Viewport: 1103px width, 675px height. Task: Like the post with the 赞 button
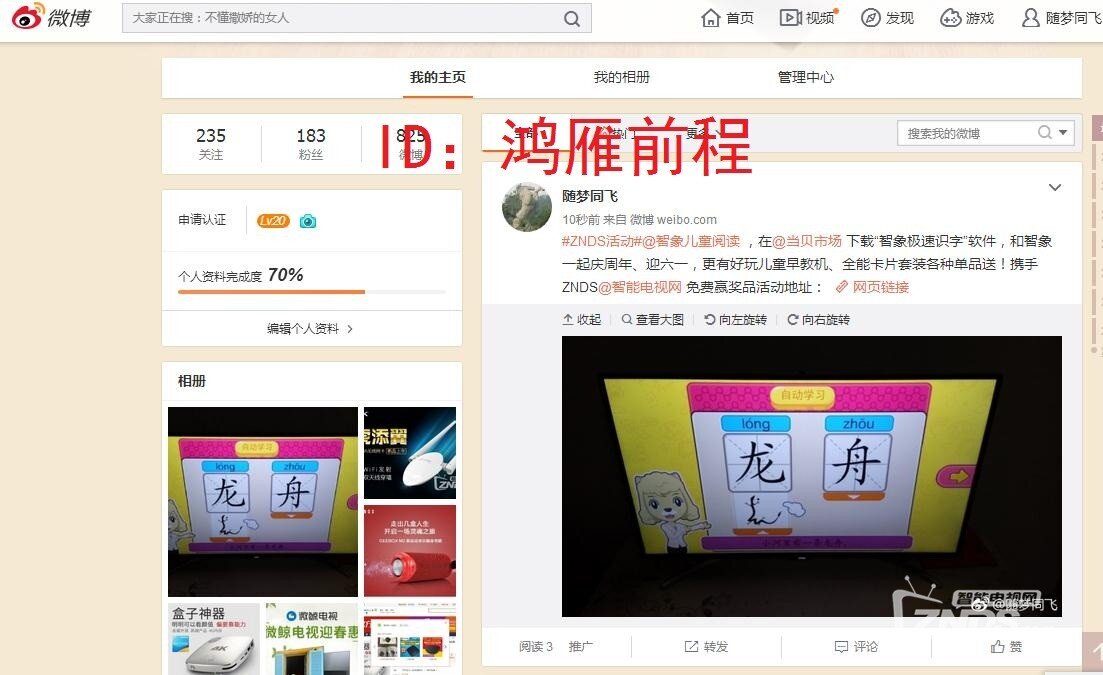1005,647
